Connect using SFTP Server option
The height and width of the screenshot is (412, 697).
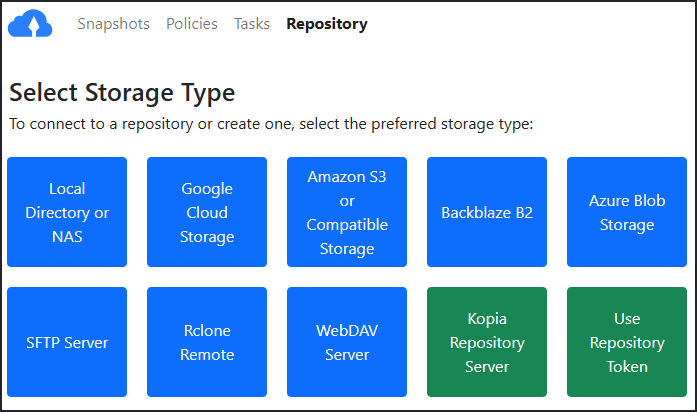tap(67, 342)
